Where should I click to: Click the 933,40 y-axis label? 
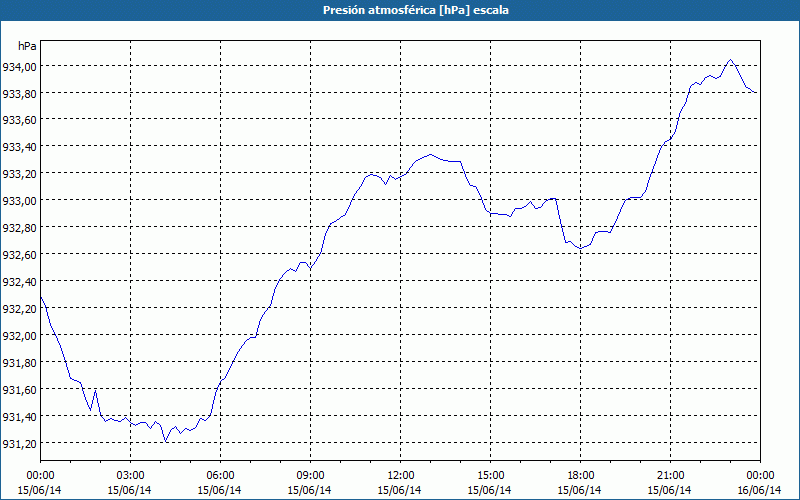click(20, 146)
